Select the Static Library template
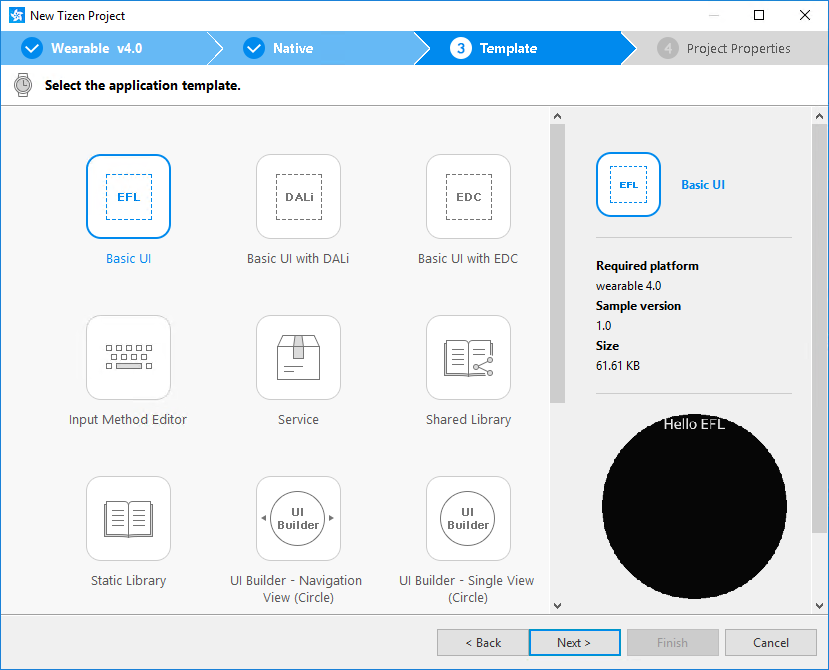Viewport: 829px width, 670px height. click(128, 518)
